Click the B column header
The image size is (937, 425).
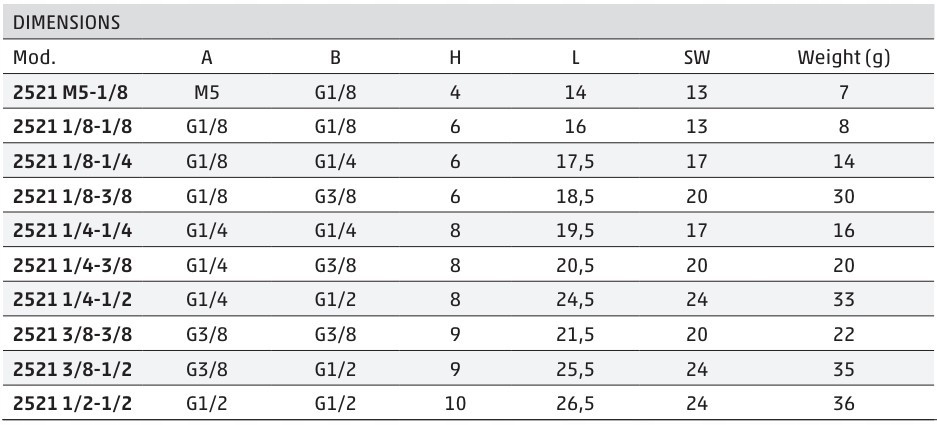[336, 57]
